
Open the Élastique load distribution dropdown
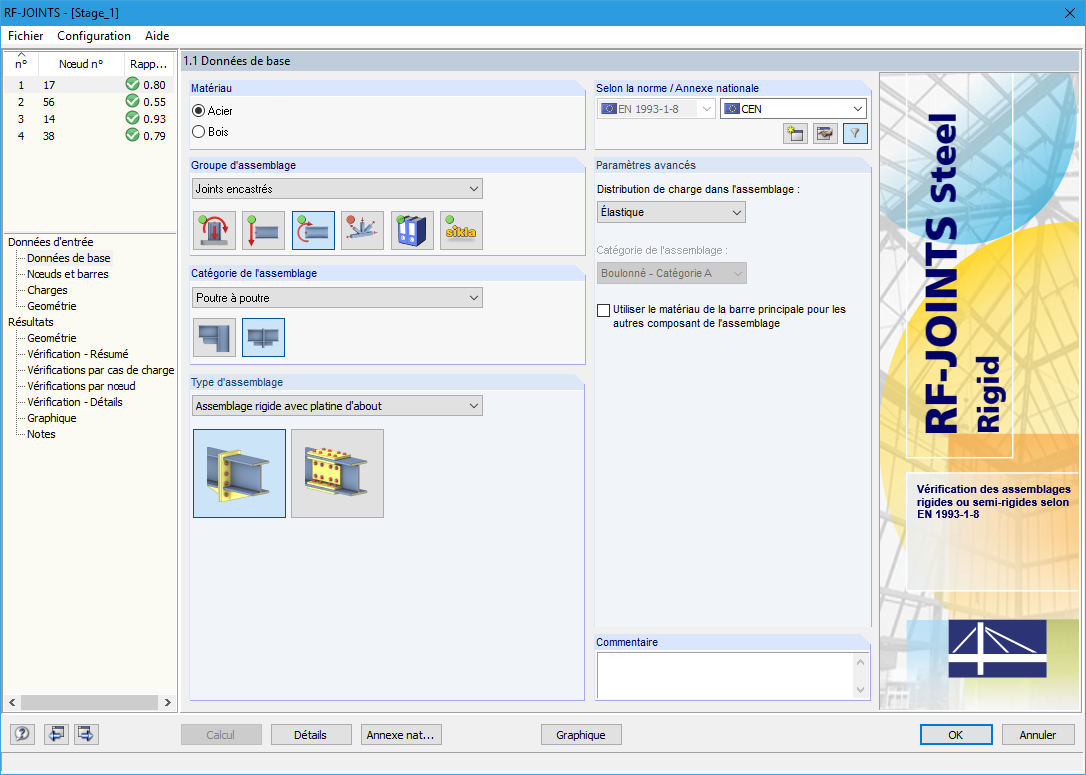671,212
